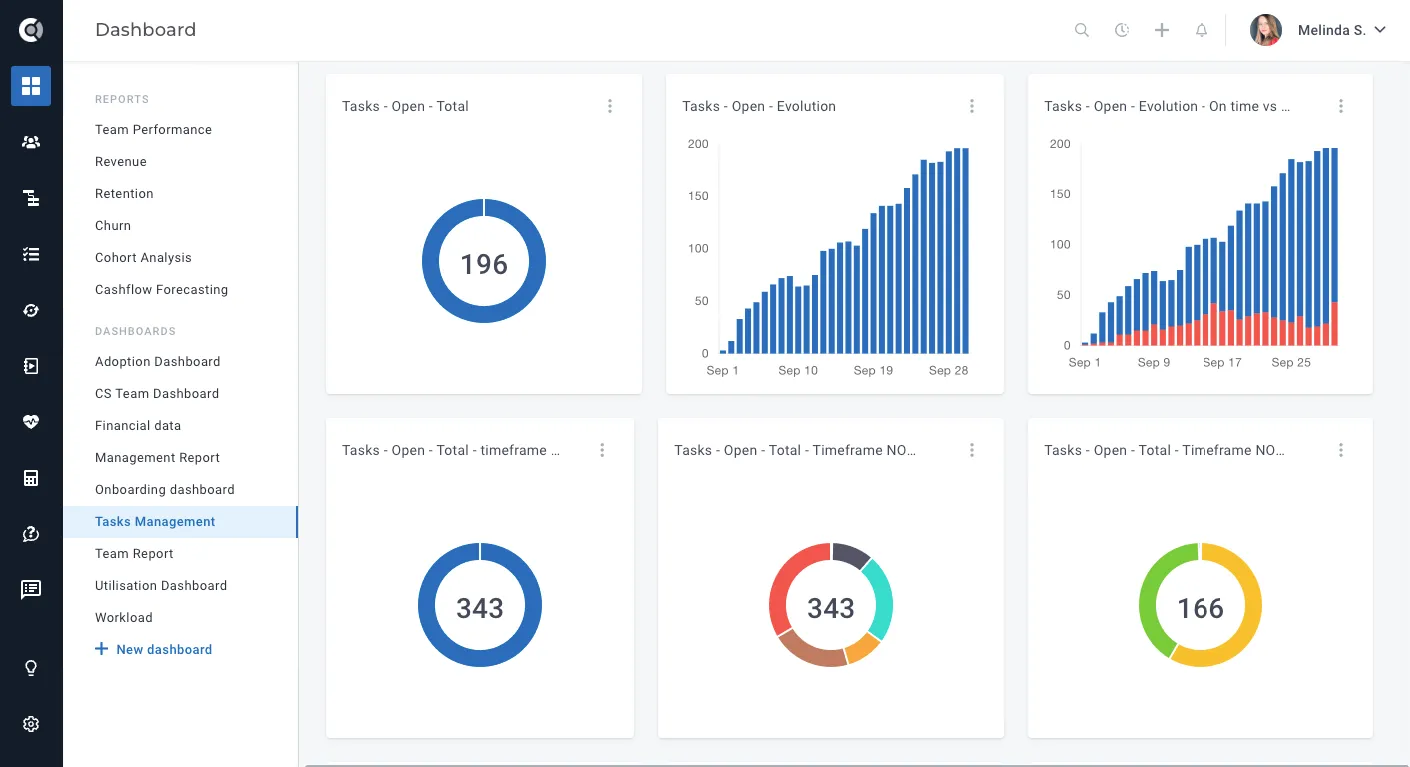
Task: Click Melinda's profile avatar
Action: (x=1266, y=30)
